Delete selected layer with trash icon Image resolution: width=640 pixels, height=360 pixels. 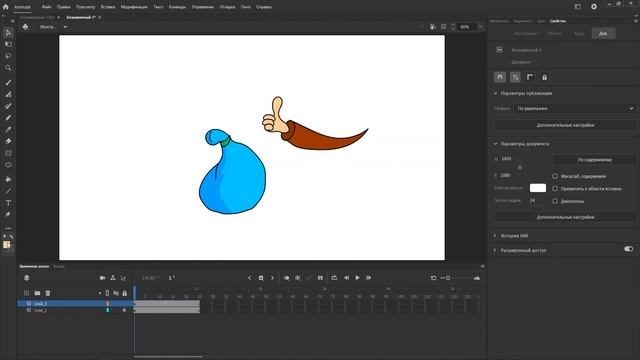(48, 293)
